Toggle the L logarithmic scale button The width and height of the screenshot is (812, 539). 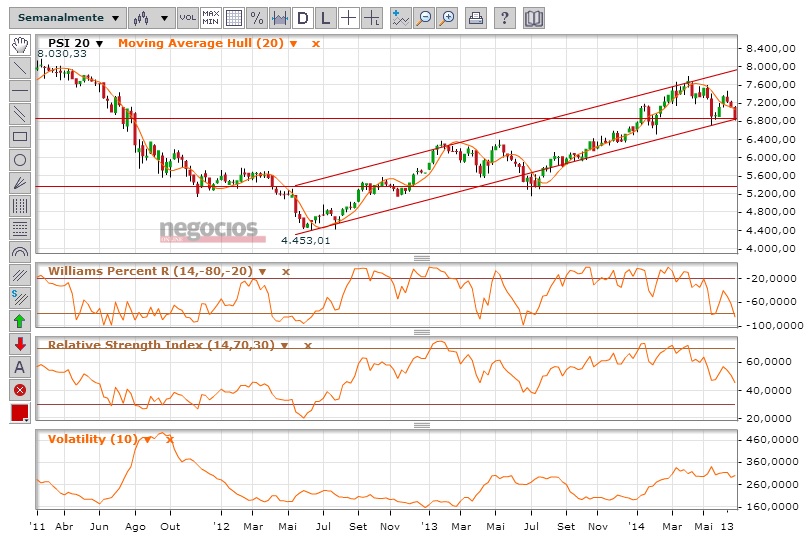pos(326,18)
